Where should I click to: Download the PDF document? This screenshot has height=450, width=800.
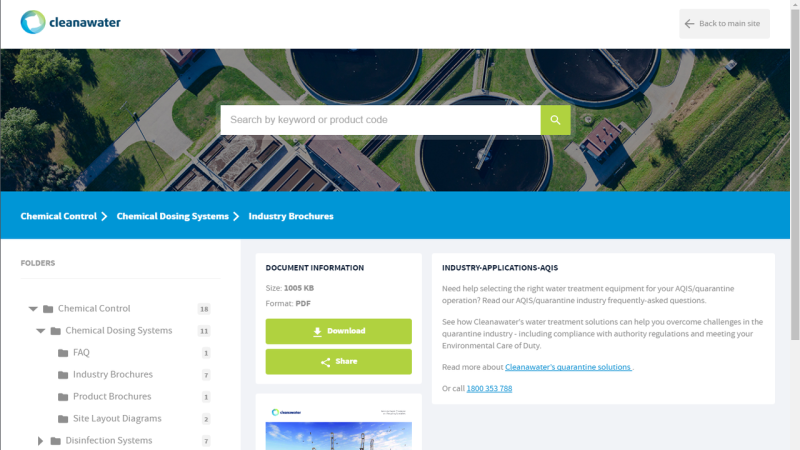[x=338, y=331]
